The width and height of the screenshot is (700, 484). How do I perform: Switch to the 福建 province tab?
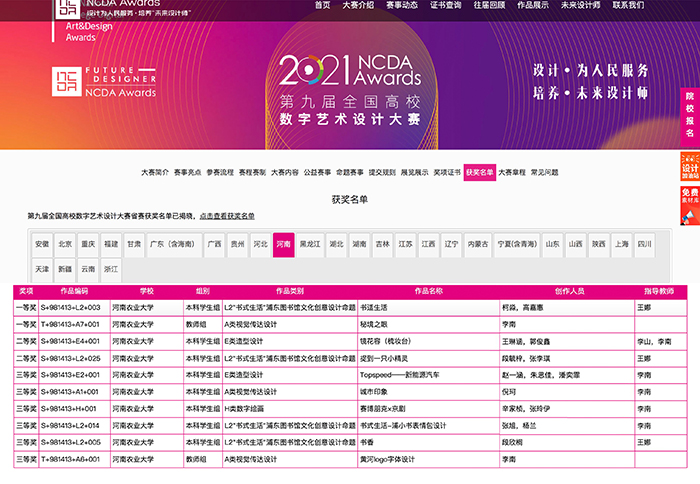click(x=111, y=244)
